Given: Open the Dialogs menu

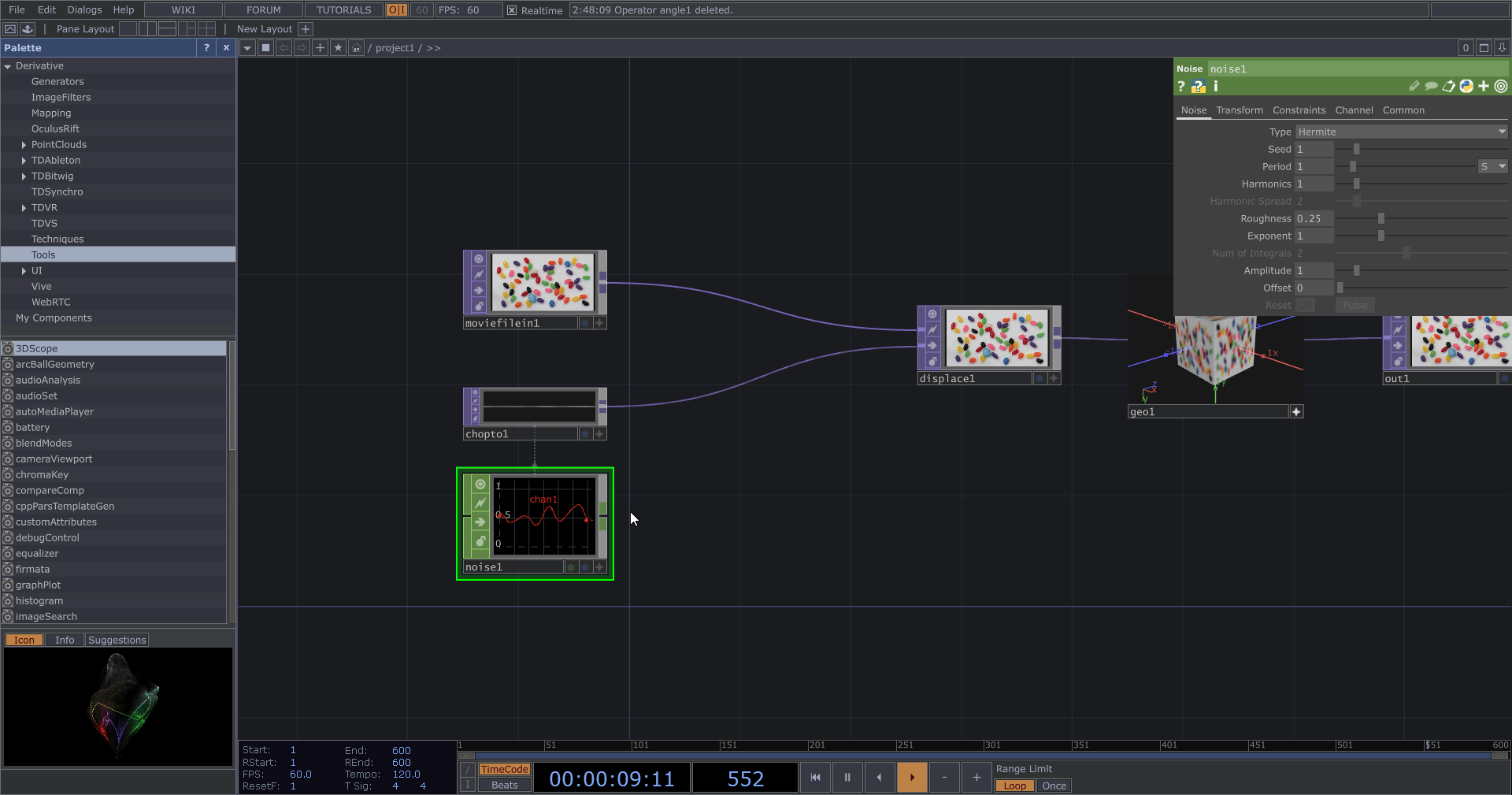Looking at the screenshot, I should (84, 10).
